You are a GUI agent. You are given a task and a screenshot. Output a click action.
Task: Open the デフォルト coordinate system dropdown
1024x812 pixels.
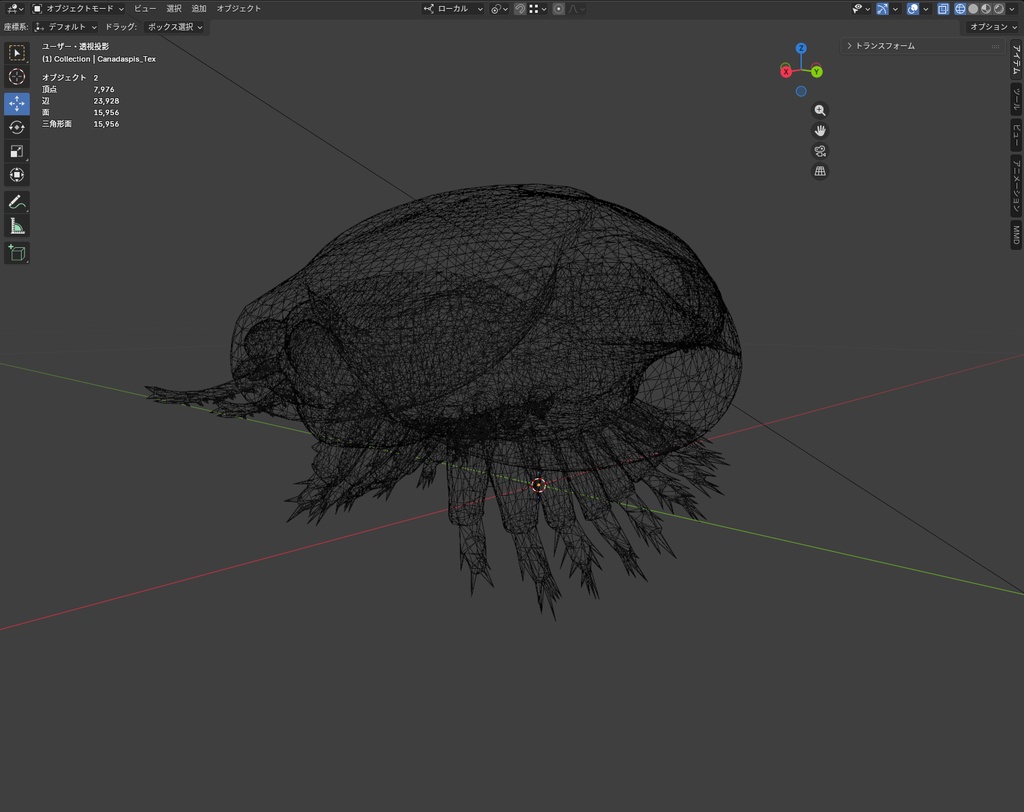(x=66, y=27)
